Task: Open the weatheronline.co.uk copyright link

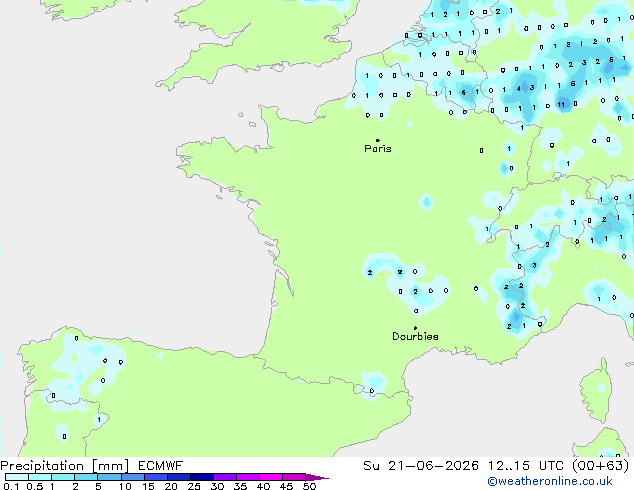Action: click(x=550, y=481)
